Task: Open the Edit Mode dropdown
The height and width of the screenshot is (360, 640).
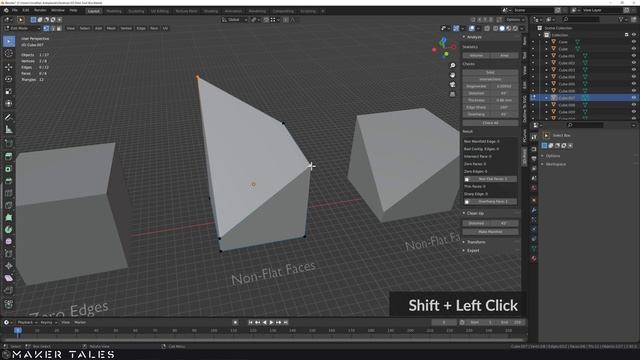Action: coord(22,28)
